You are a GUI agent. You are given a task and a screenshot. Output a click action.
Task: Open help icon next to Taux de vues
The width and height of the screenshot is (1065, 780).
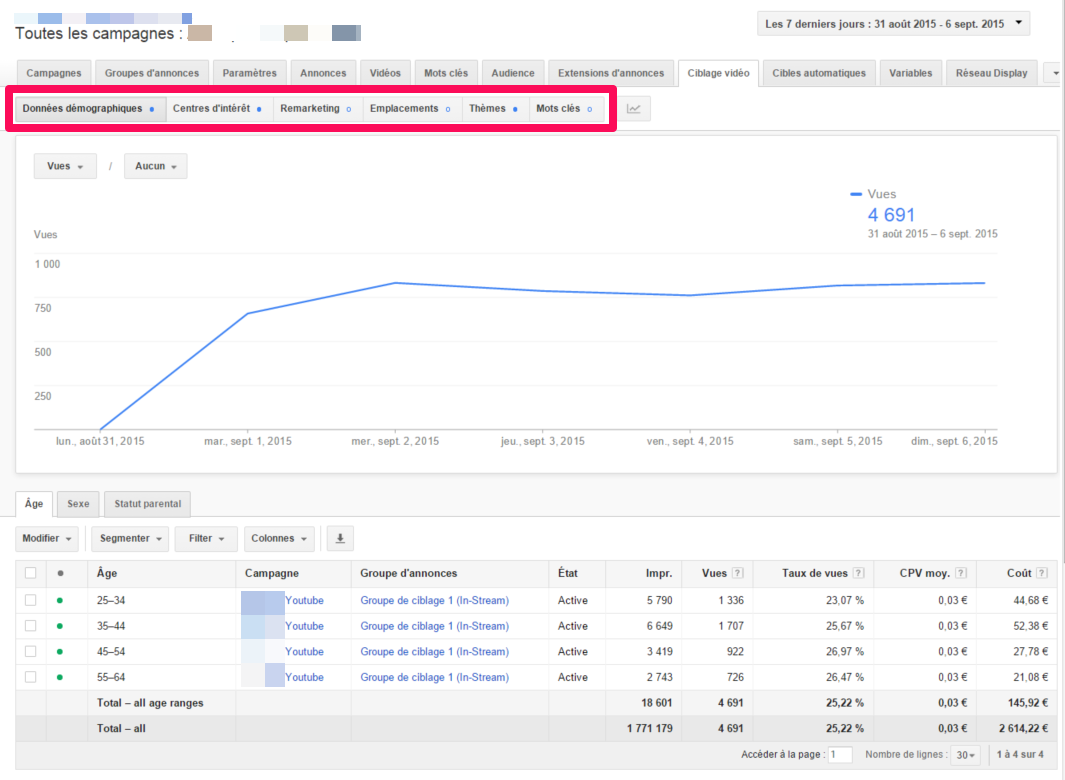click(859, 573)
